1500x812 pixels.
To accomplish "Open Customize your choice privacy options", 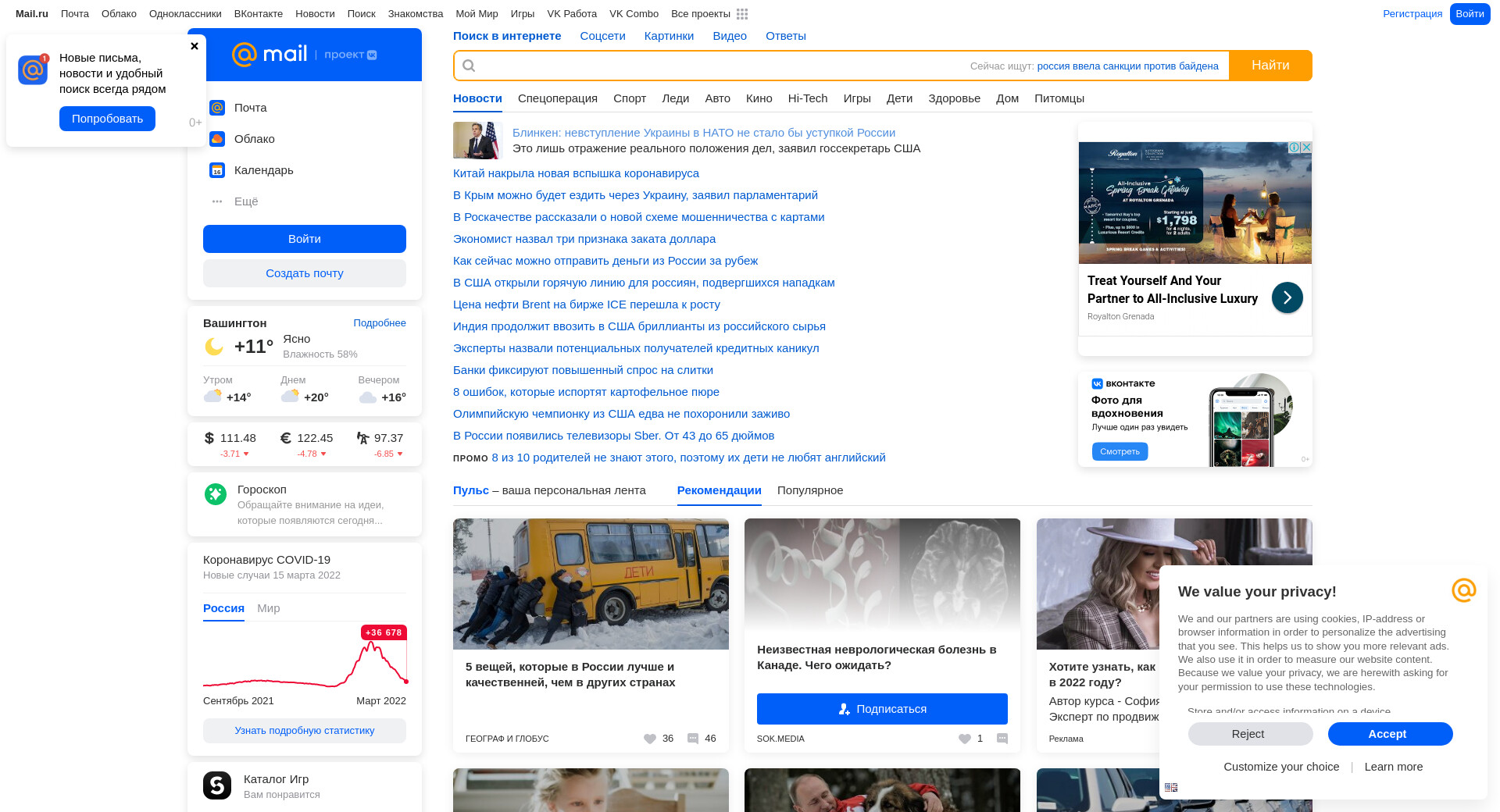I will [x=1281, y=767].
